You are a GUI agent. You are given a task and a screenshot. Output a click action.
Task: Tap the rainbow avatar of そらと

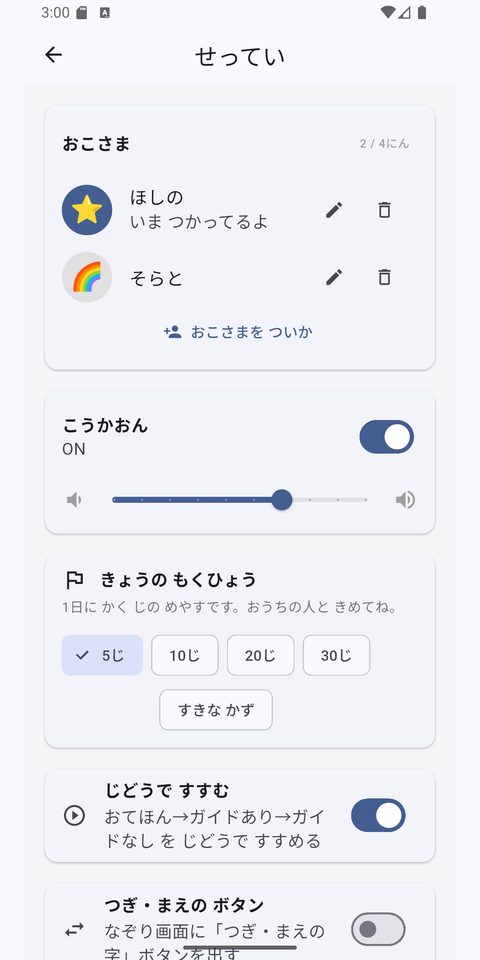coord(87,277)
